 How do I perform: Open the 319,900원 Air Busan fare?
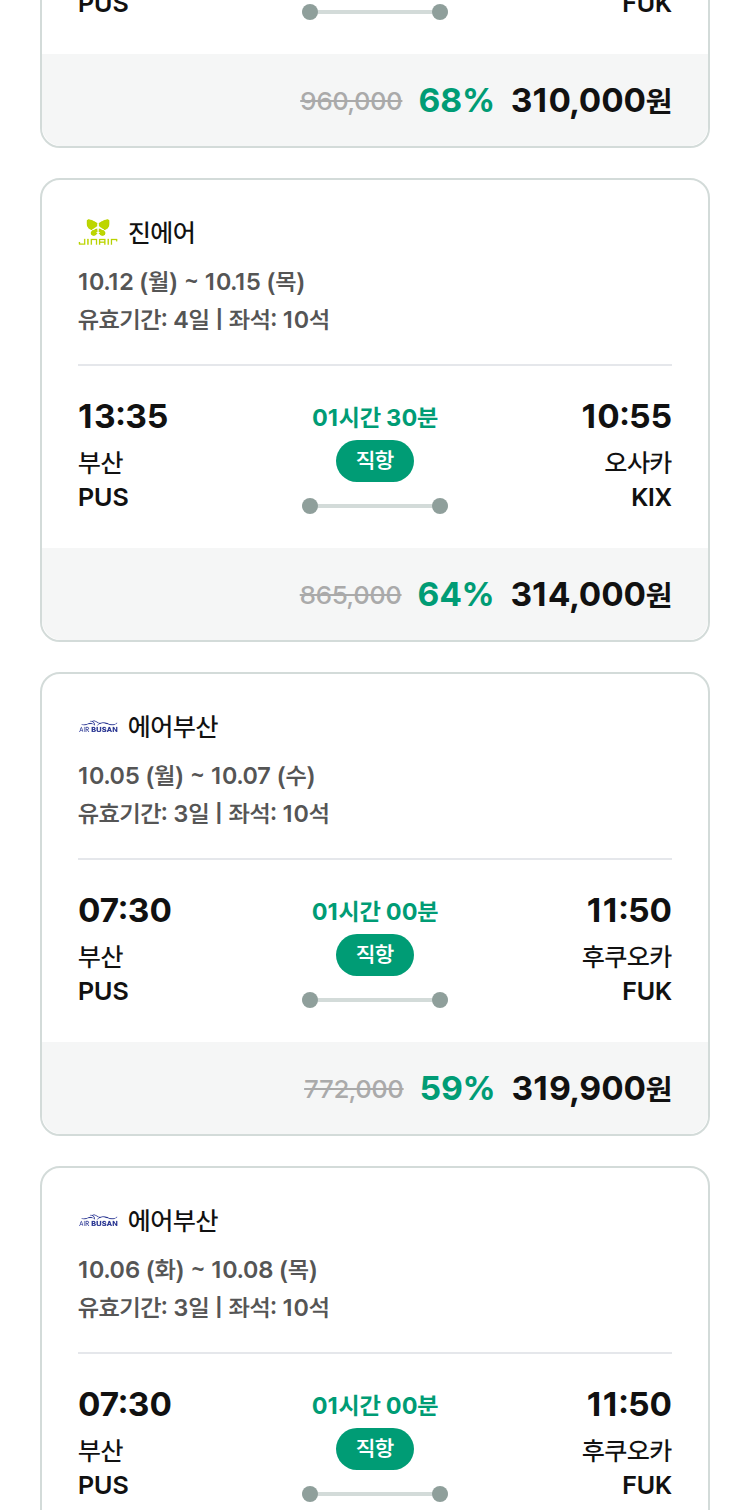tap(591, 1089)
